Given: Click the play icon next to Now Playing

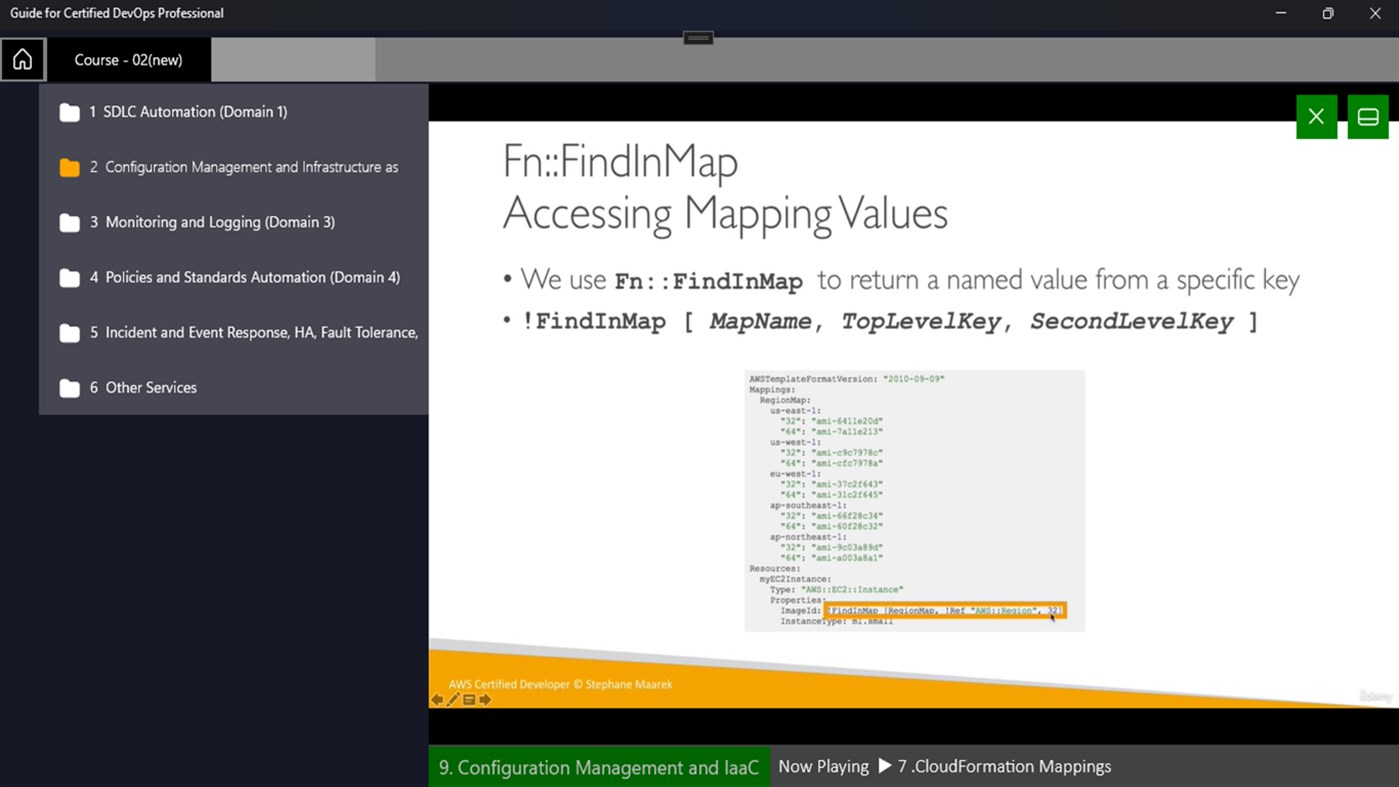Looking at the screenshot, I should [x=884, y=766].
